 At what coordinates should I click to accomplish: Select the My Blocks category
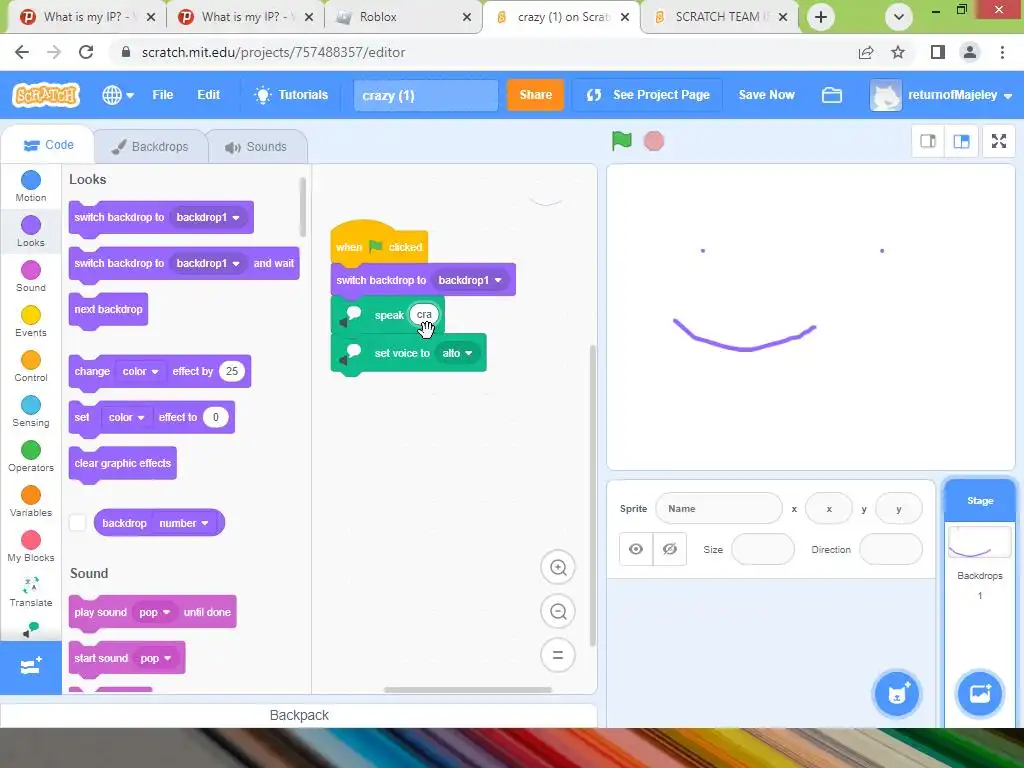(x=31, y=547)
